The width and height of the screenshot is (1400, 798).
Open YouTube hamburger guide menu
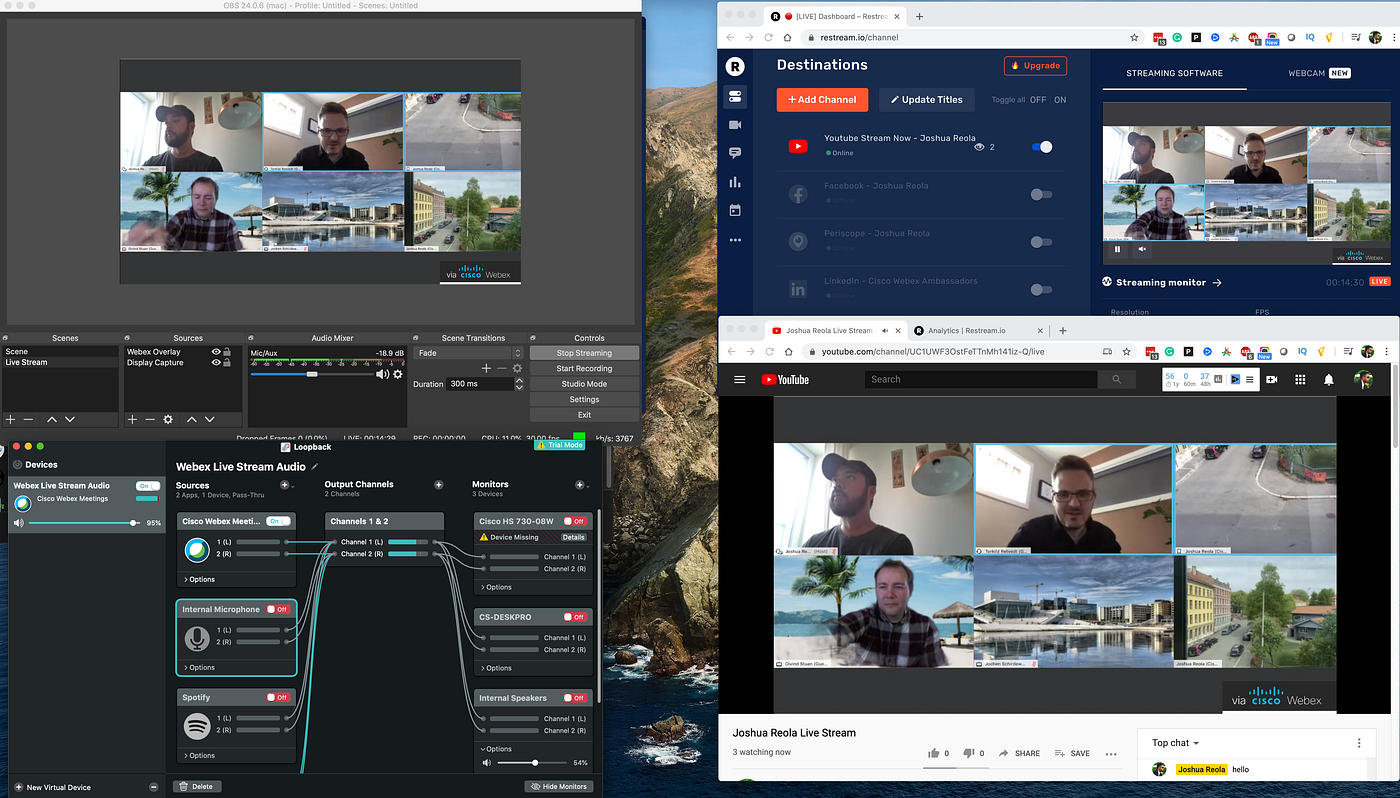point(740,380)
